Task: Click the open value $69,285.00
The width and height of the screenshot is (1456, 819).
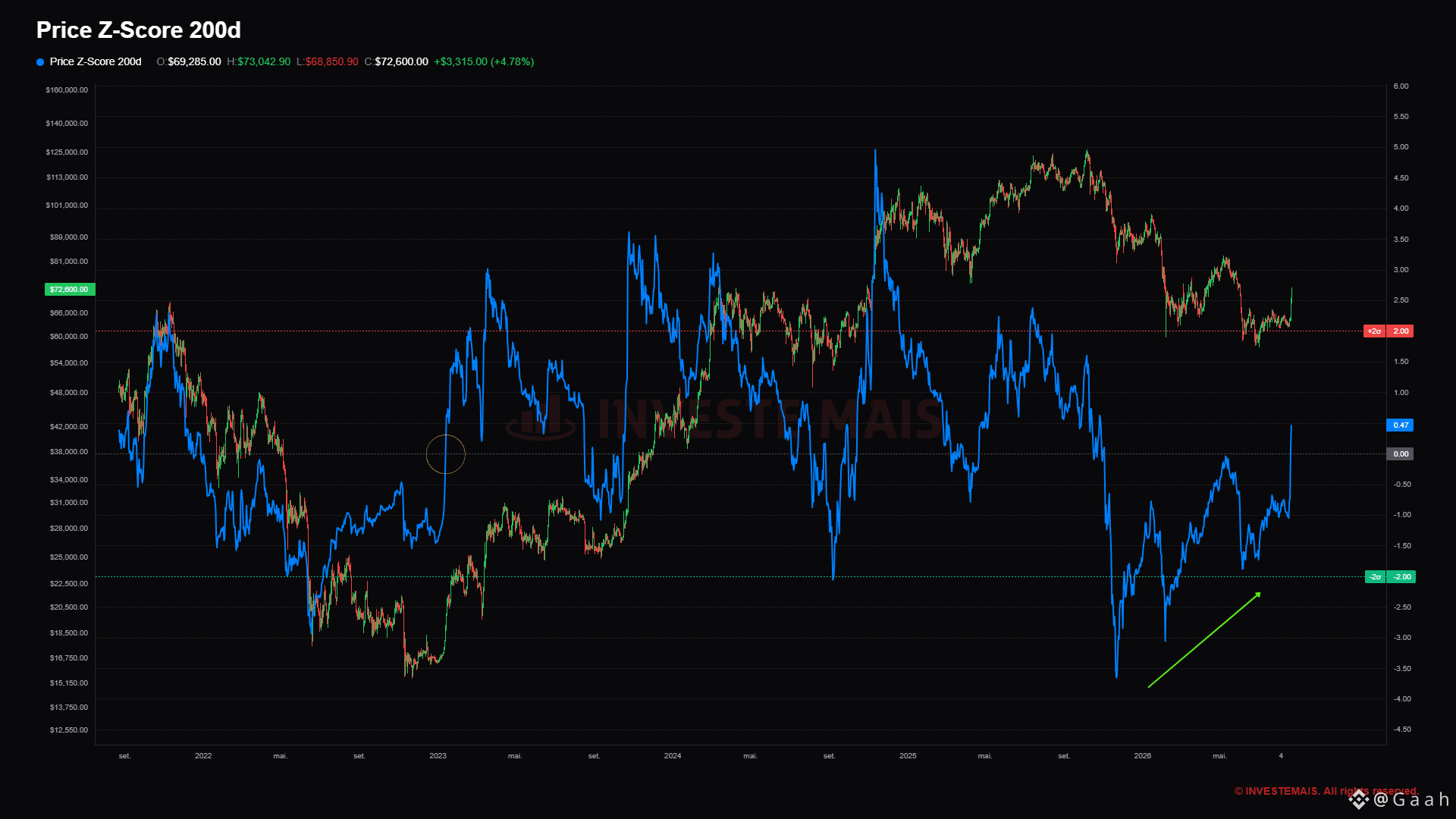Action: tap(195, 61)
